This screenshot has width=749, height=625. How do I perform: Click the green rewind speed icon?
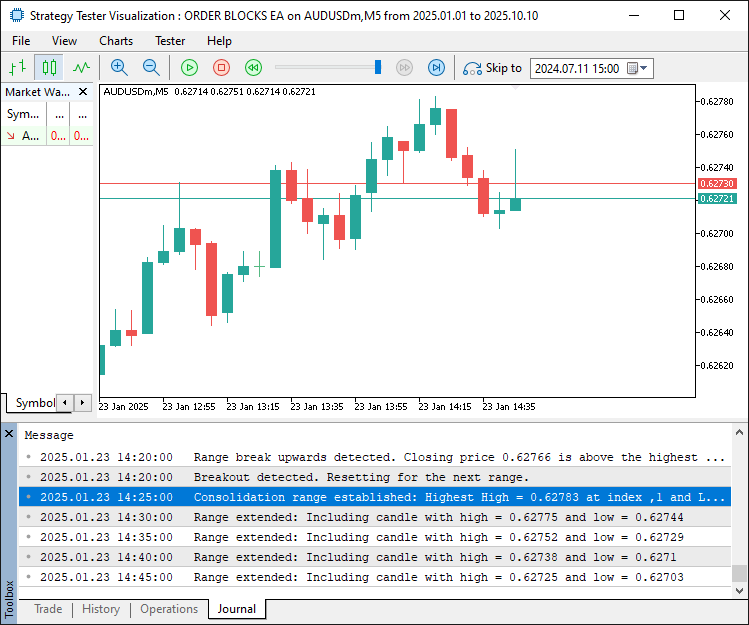tap(254, 68)
